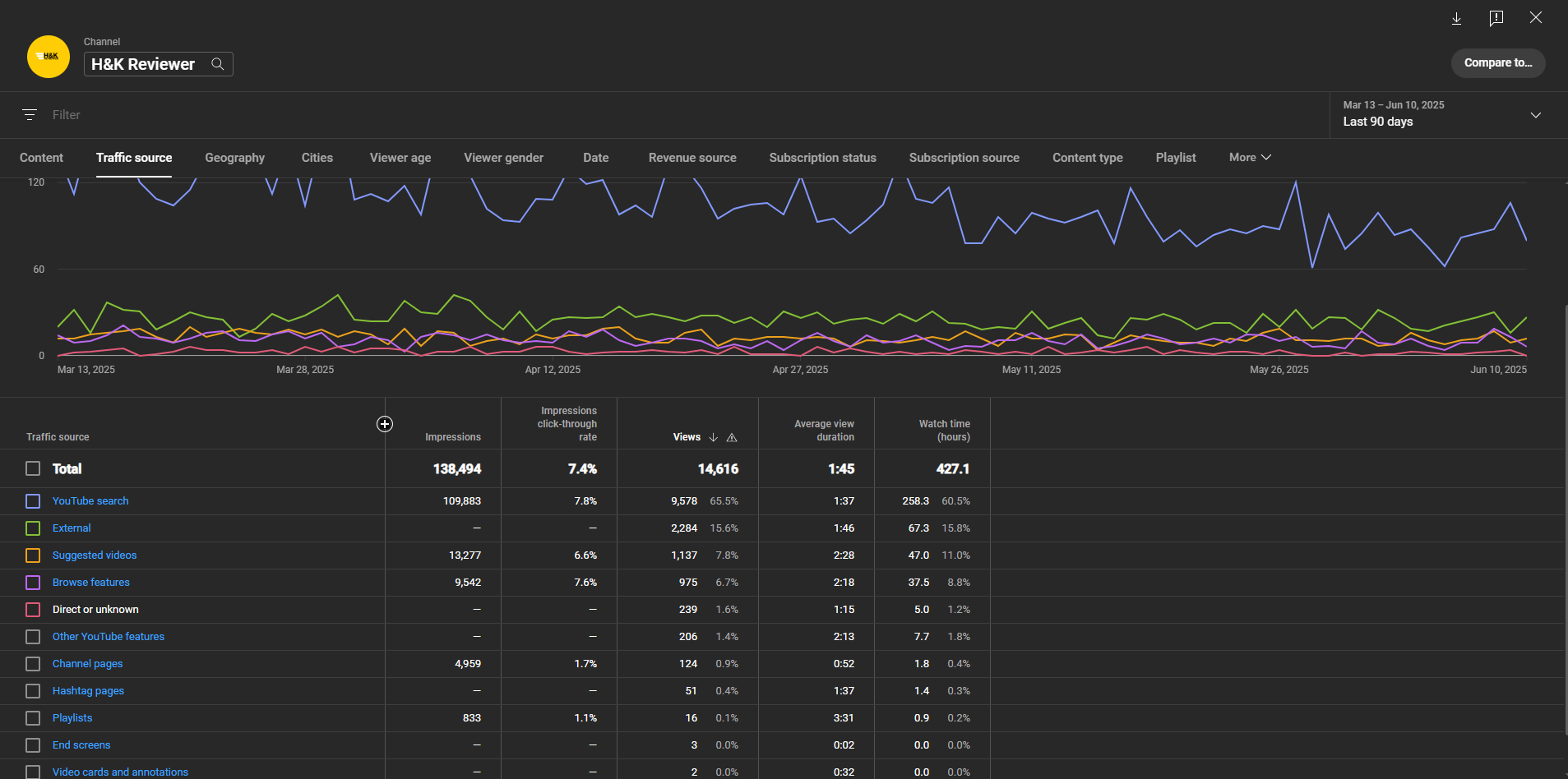Open the End screens link
This screenshot has width=1568, height=779.
point(81,745)
